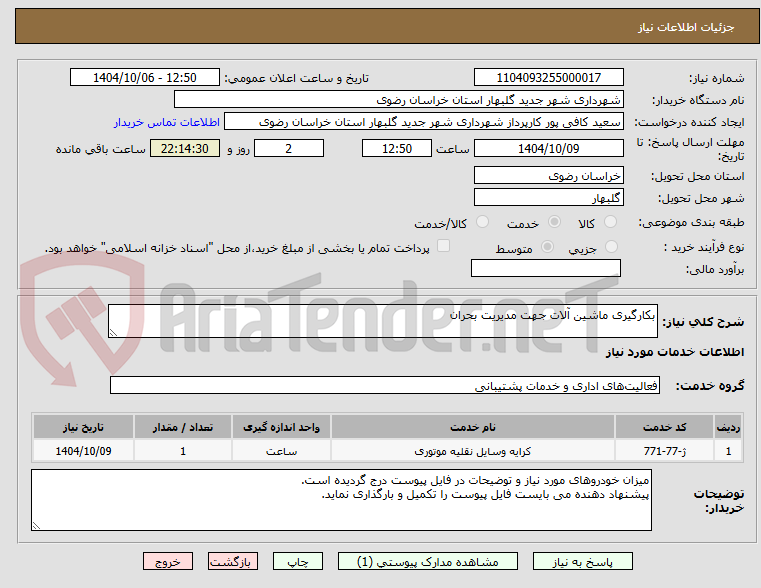Click the چاپ print button
761x588 pixels.
click(x=298, y=561)
